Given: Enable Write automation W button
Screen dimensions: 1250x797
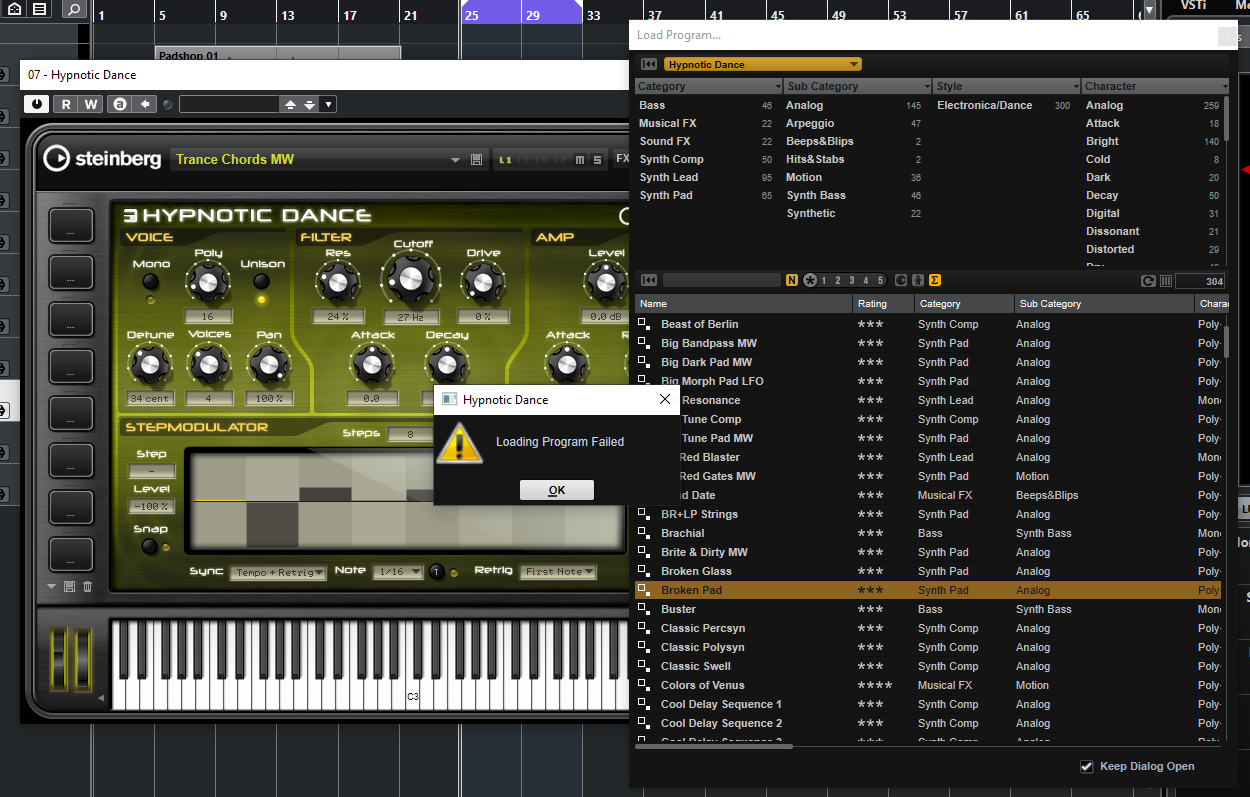Looking at the screenshot, I should [x=91, y=104].
